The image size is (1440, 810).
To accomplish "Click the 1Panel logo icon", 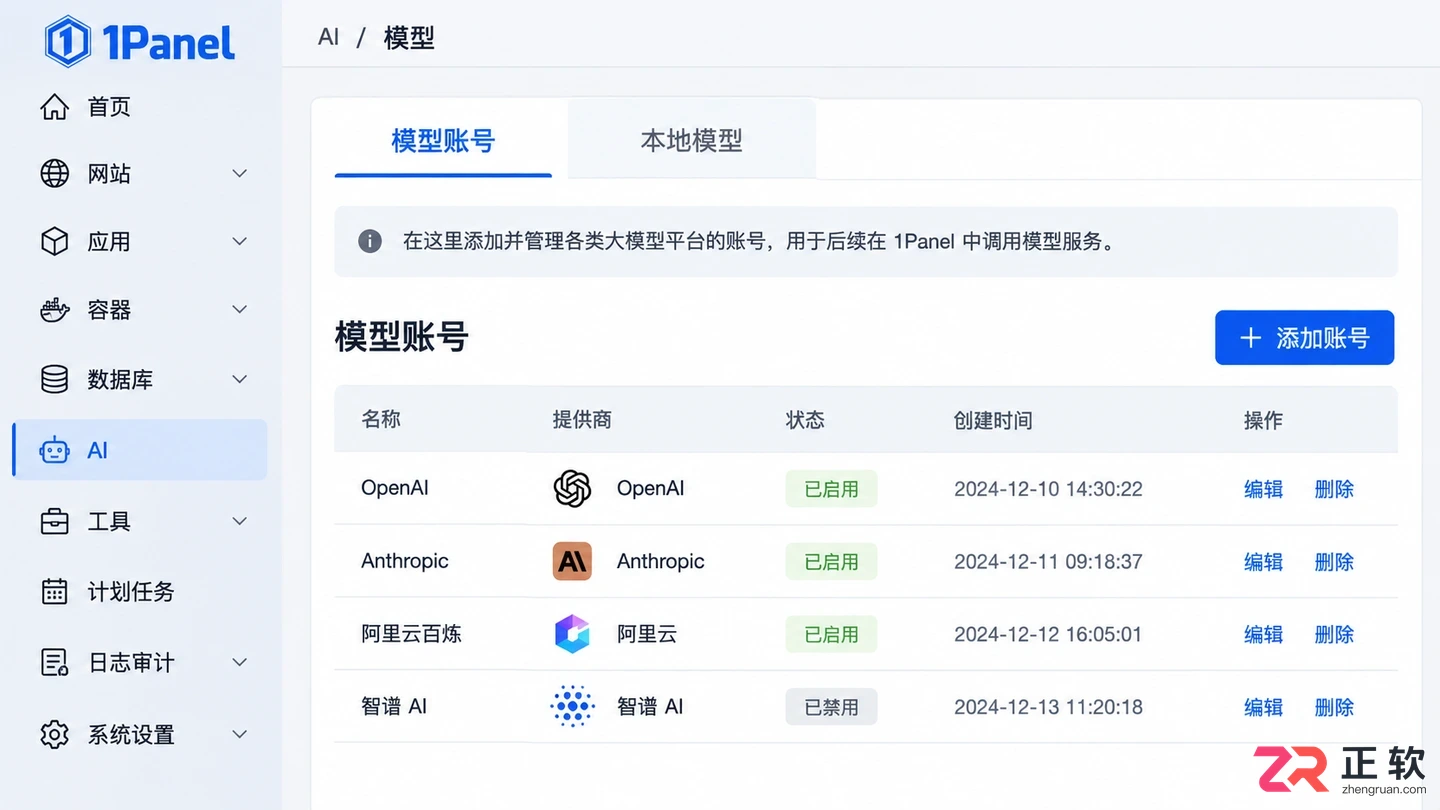I will [68, 41].
